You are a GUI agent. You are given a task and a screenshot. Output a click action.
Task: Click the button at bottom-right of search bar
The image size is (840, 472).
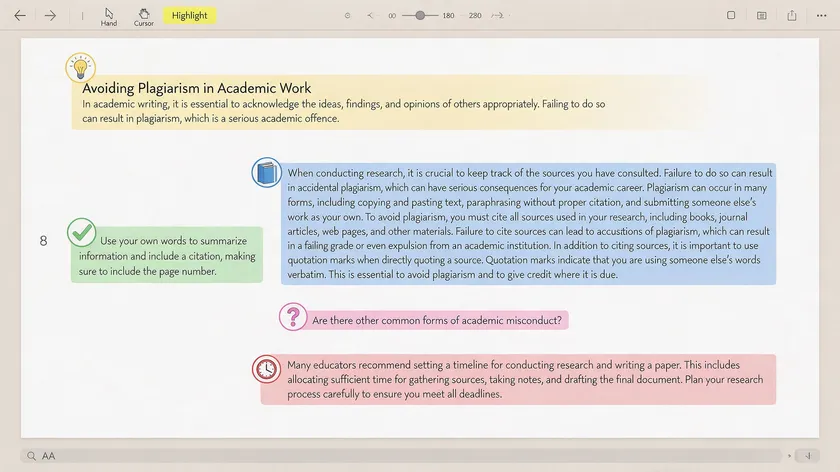(x=807, y=456)
